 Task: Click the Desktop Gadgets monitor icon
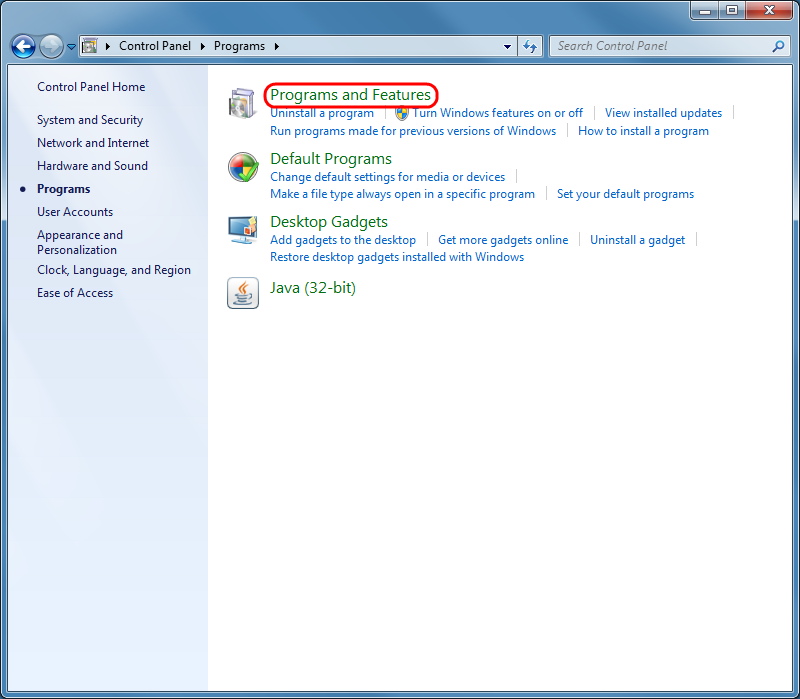click(243, 230)
